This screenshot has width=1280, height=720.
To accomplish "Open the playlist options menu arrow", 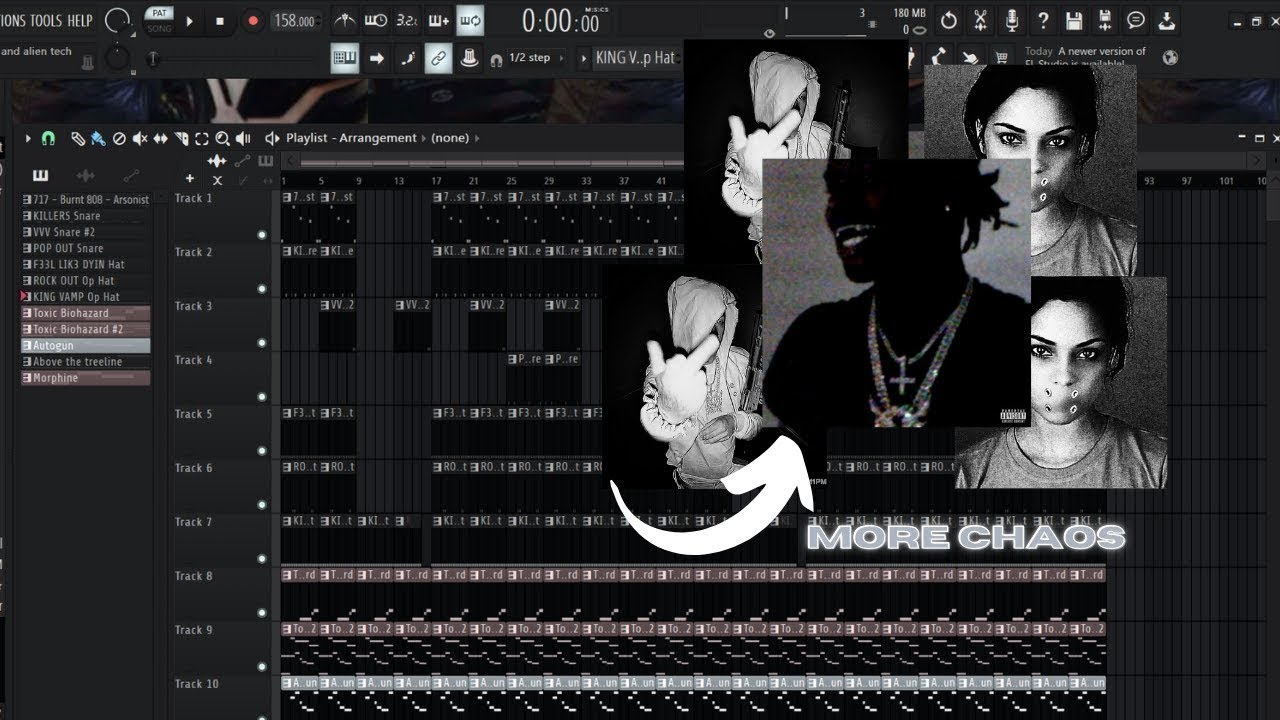I will pos(28,138).
